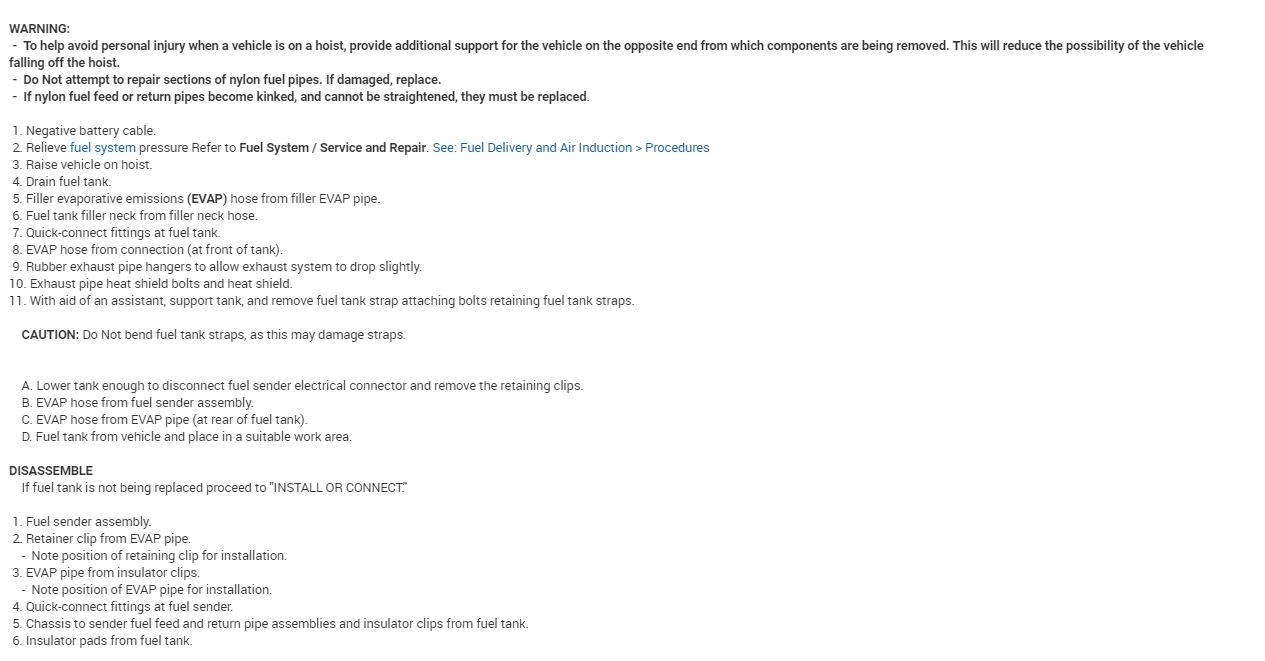1265x661 pixels.
Task: Click the bold "(EVAP)" text in step 5
Action: pos(207,199)
